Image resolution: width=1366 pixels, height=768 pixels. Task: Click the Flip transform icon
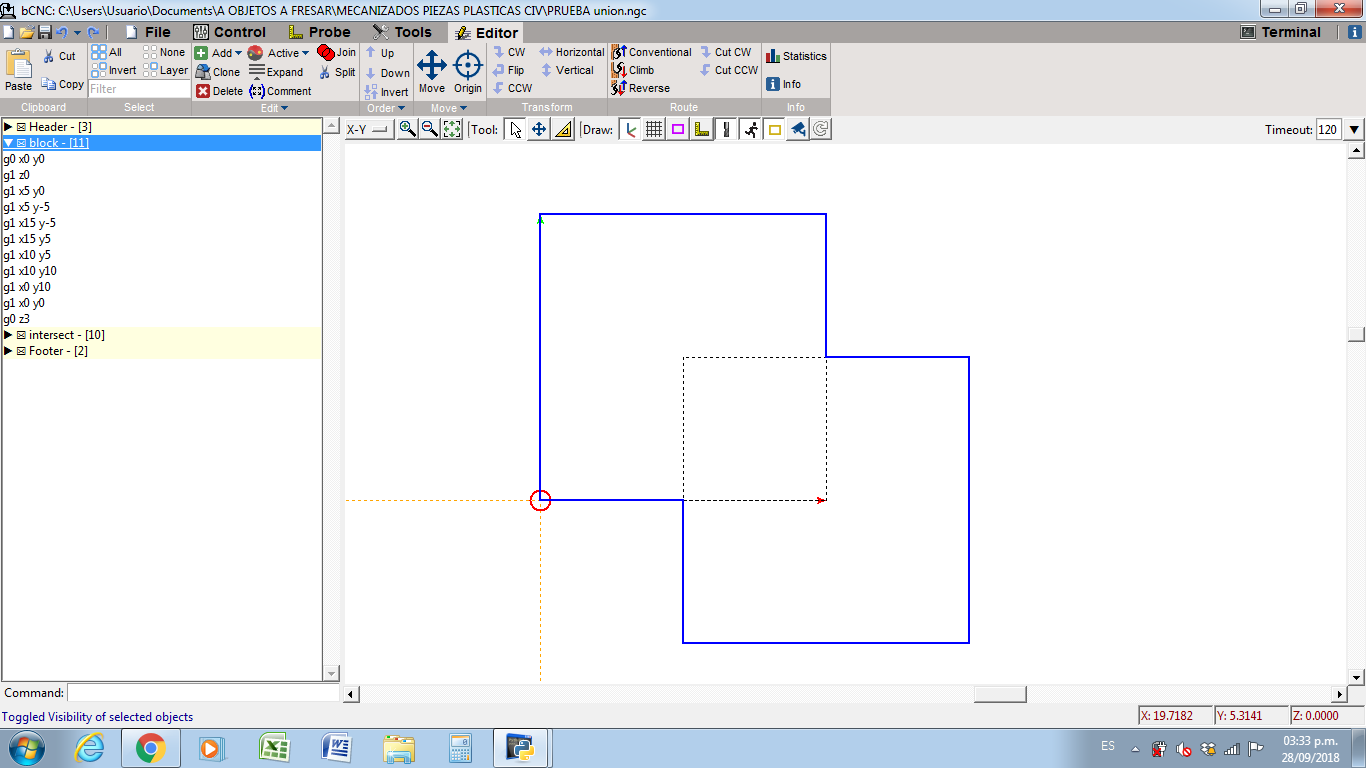pos(499,70)
